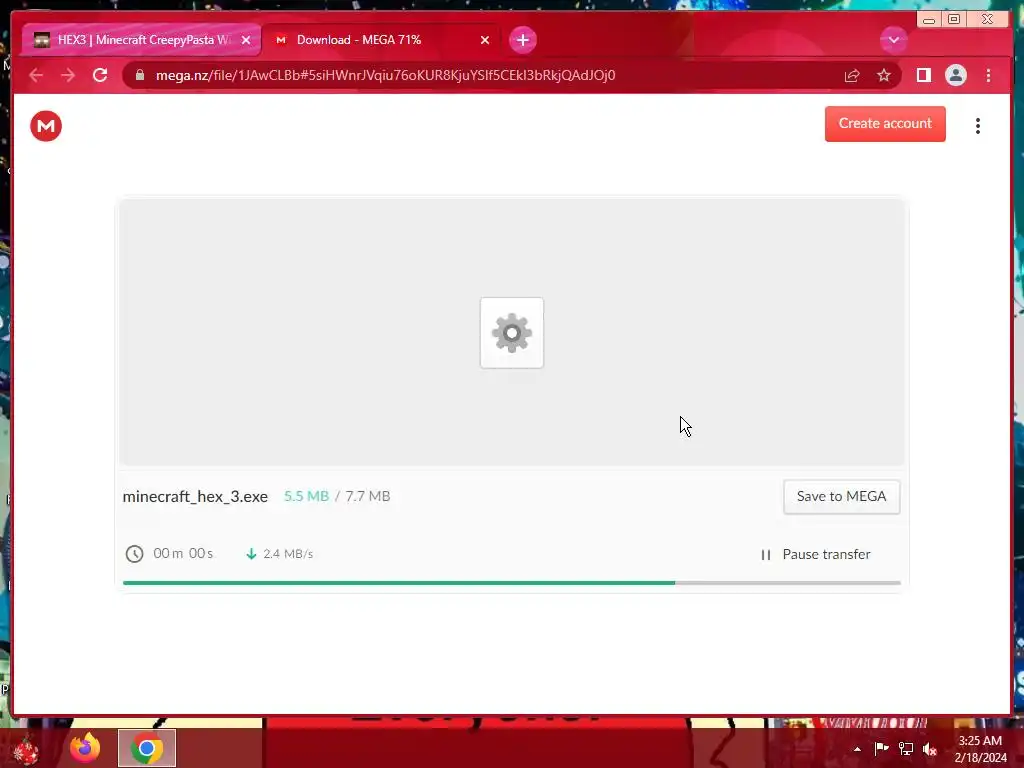Open the Chrome three-dot menu
The height and width of the screenshot is (768, 1024).
pyautogui.click(x=988, y=76)
